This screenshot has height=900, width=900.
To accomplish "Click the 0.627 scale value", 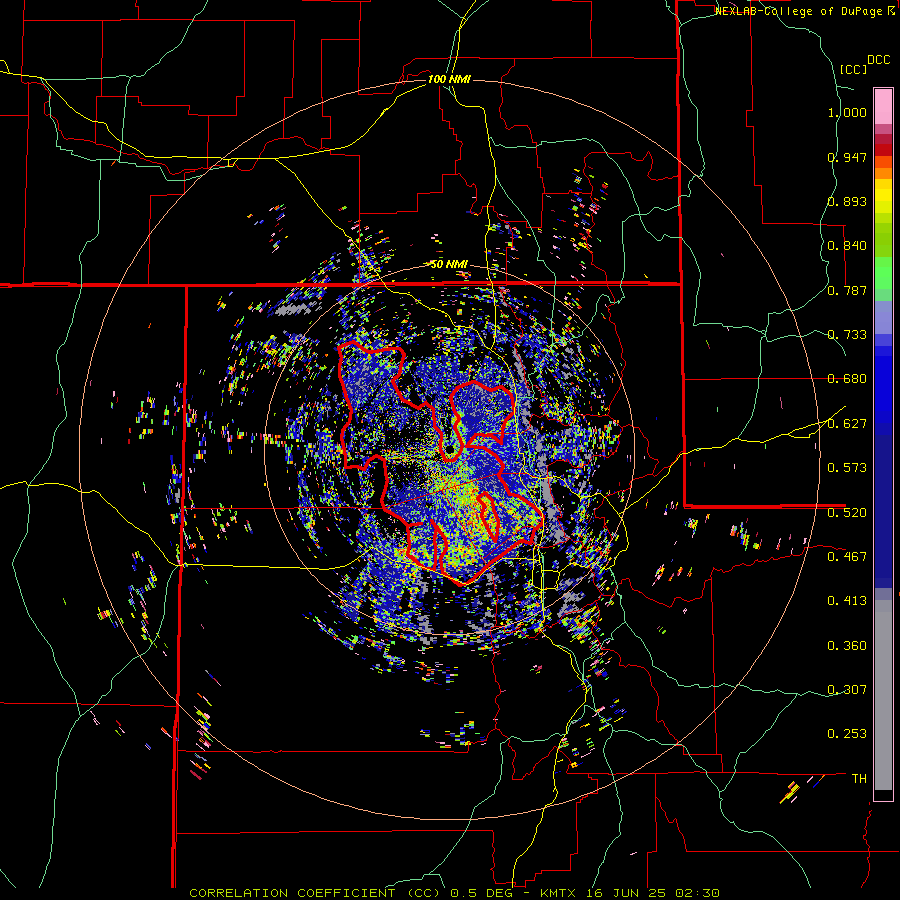I will tap(847, 424).
